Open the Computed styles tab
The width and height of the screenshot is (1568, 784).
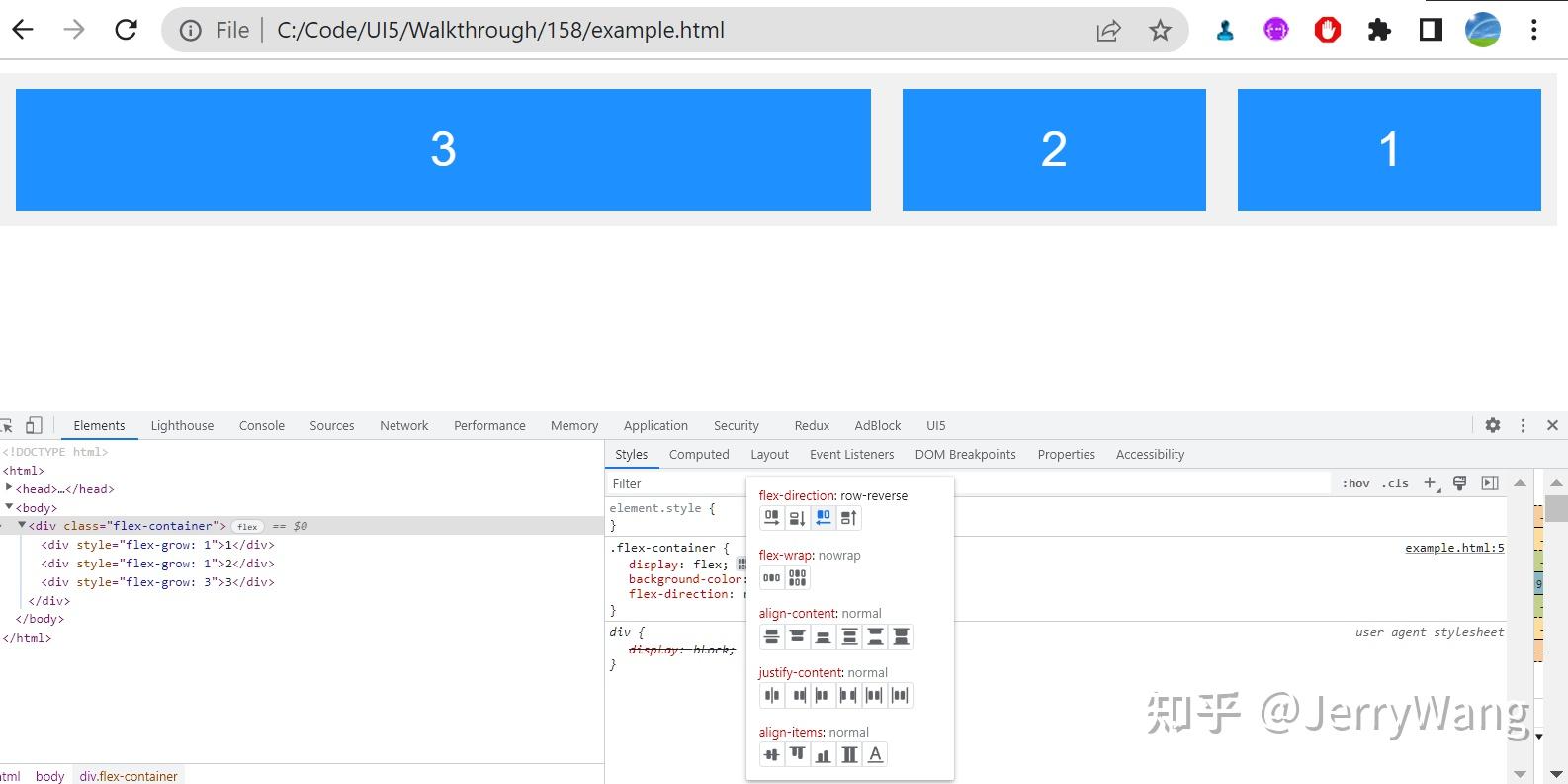(x=699, y=454)
